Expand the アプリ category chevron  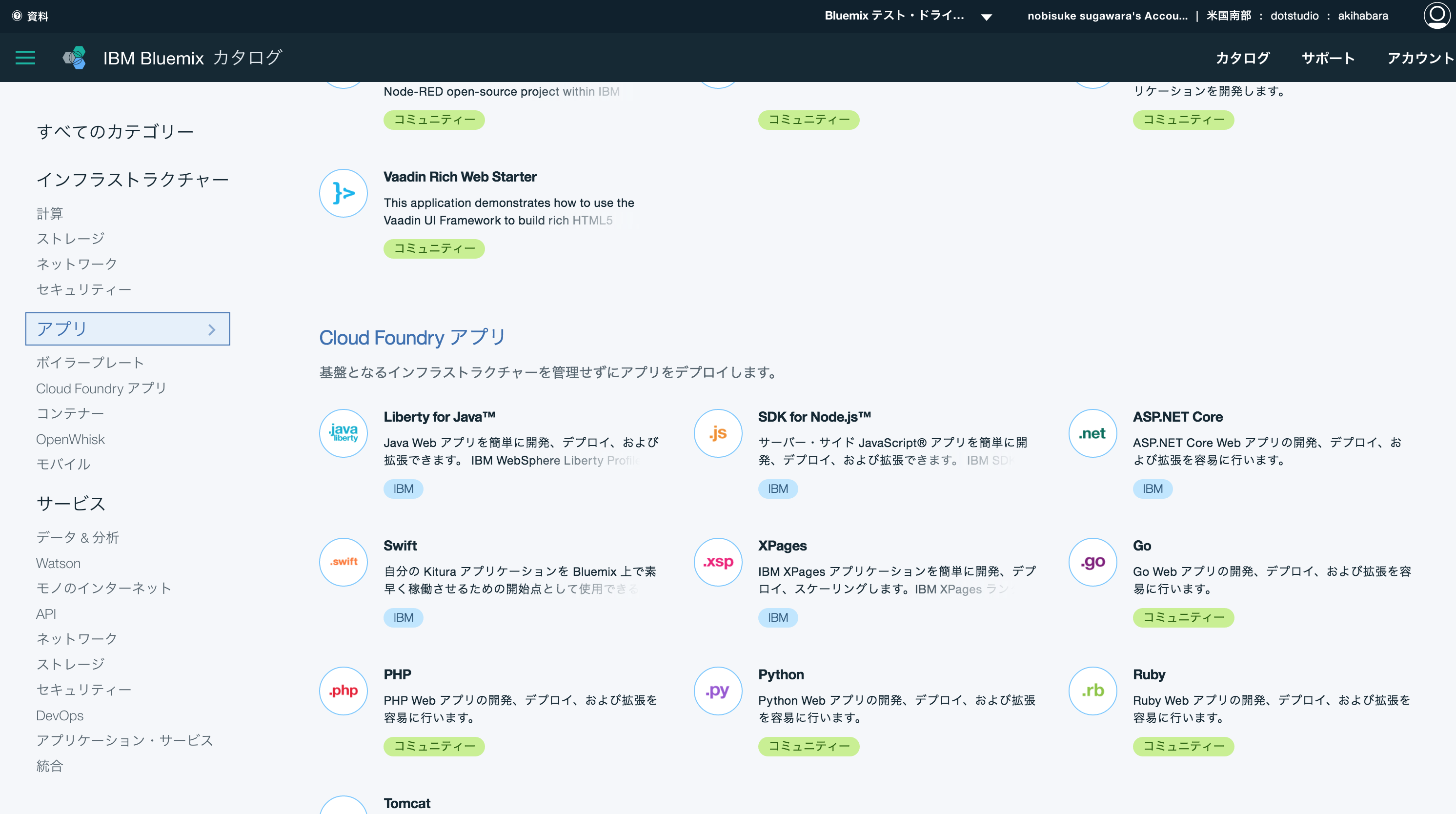coord(213,329)
